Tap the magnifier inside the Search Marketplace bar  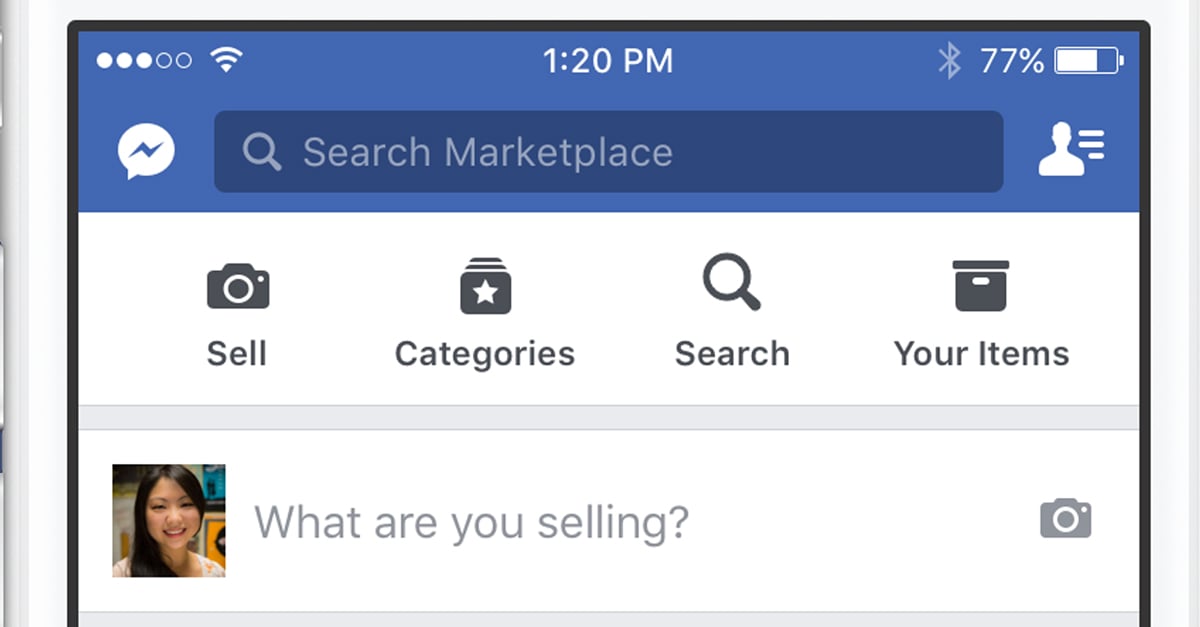262,152
